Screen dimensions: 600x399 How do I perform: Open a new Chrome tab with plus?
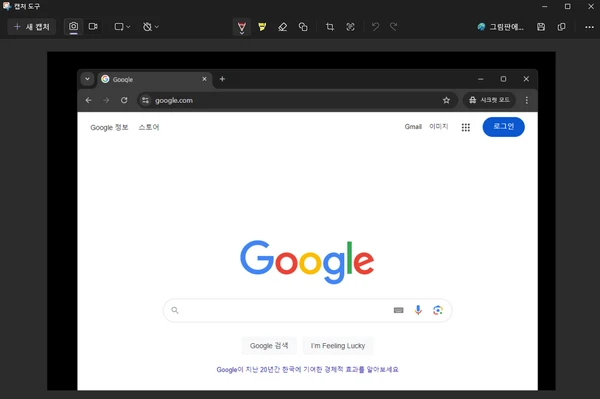point(222,79)
